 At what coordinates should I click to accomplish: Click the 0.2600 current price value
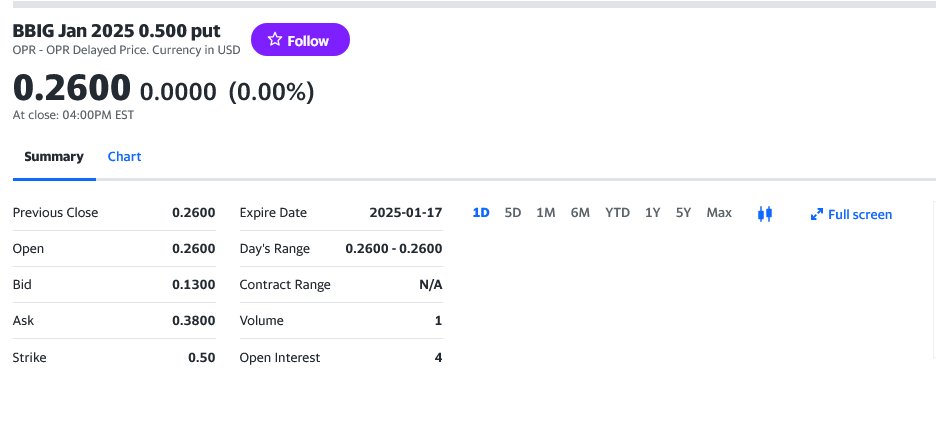pyautogui.click(x=71, y=89)
